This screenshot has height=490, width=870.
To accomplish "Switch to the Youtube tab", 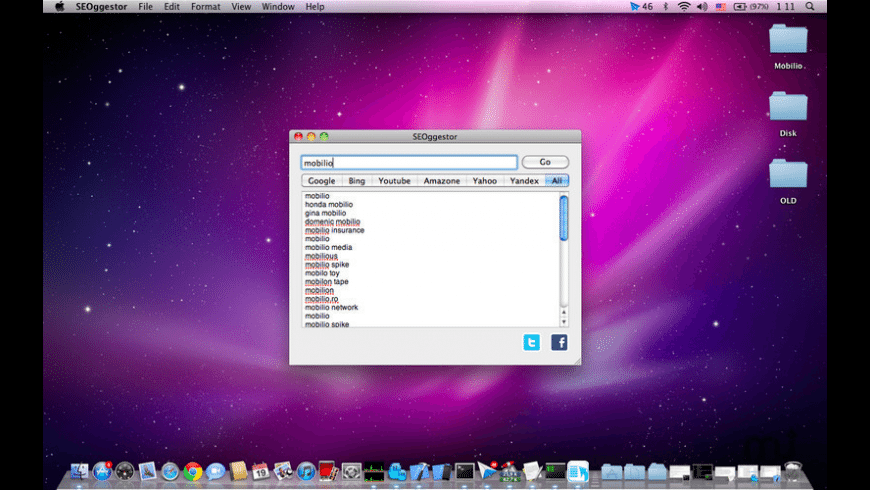I will point(394,181).
